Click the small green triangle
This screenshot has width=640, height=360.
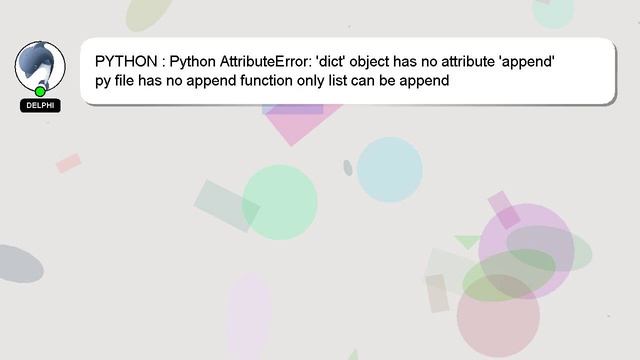point(467,242)
